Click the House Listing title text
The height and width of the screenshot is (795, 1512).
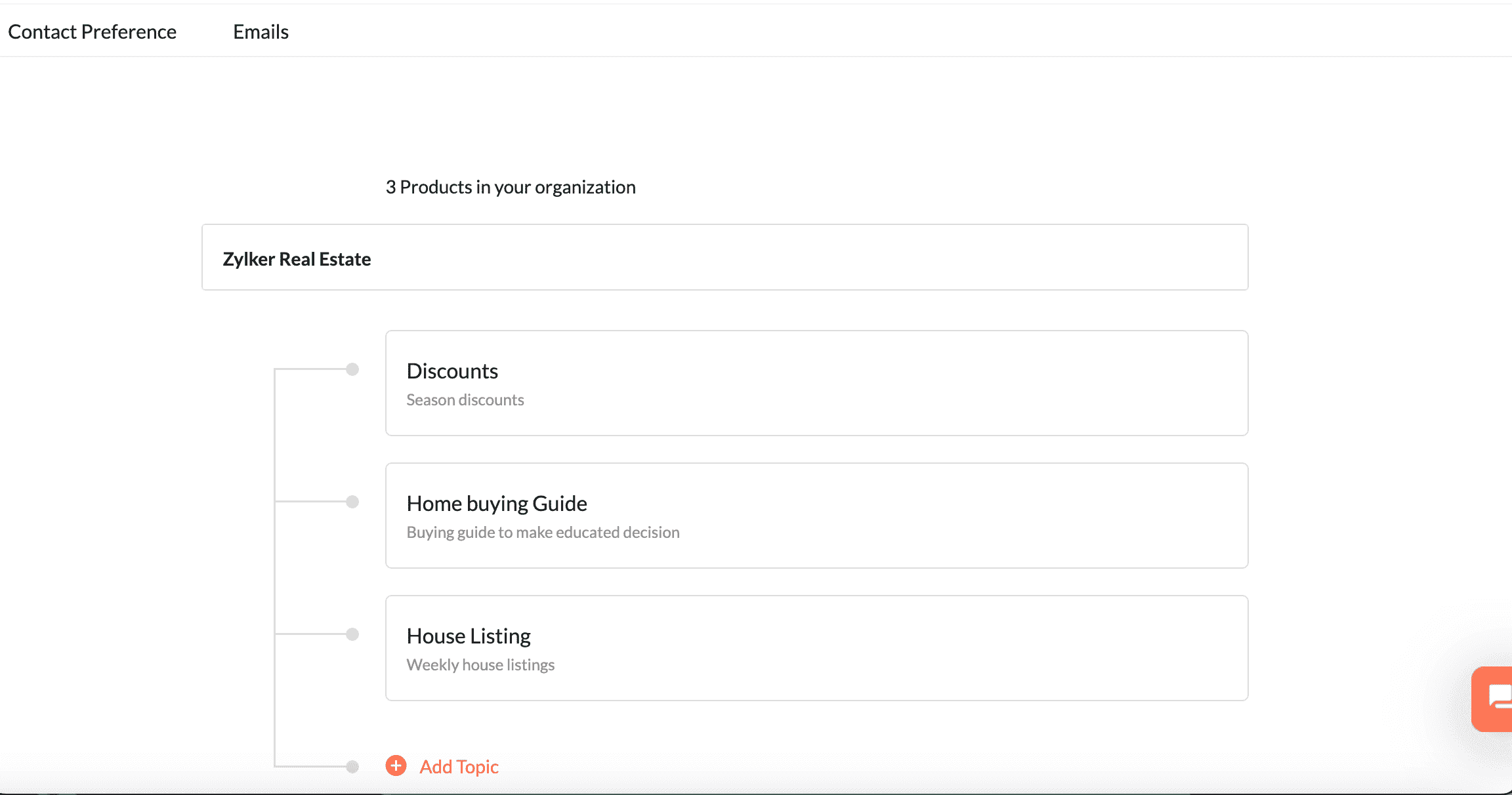(469, 636)
